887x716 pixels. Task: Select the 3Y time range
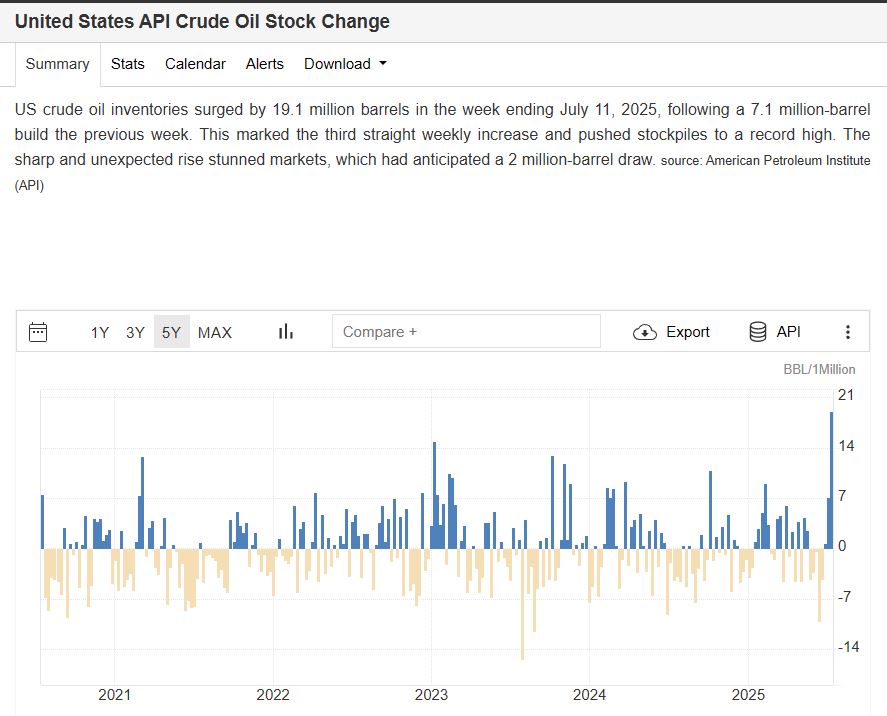pyautogui.click(x=135, y=333)
